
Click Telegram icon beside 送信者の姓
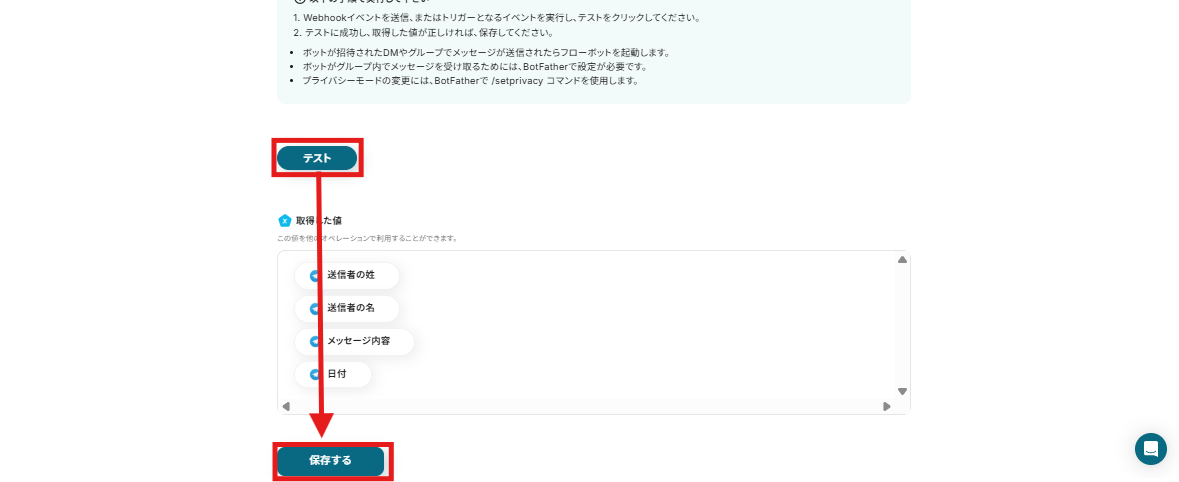point(315,276)
